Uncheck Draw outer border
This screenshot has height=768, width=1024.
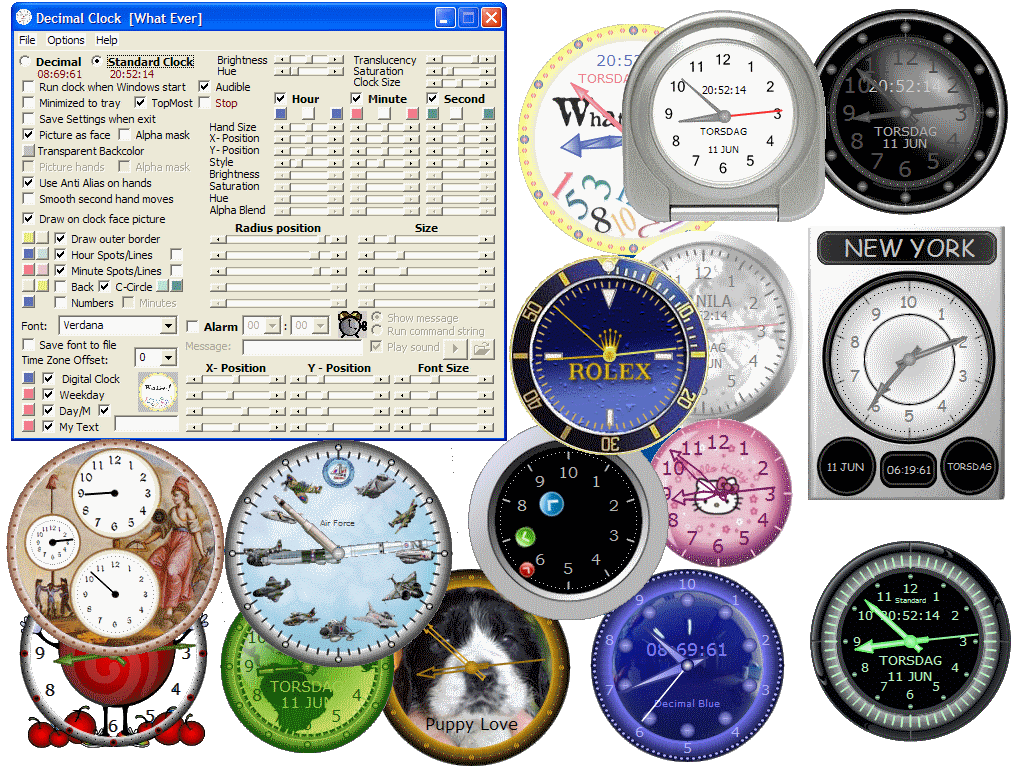click(61, 239)
